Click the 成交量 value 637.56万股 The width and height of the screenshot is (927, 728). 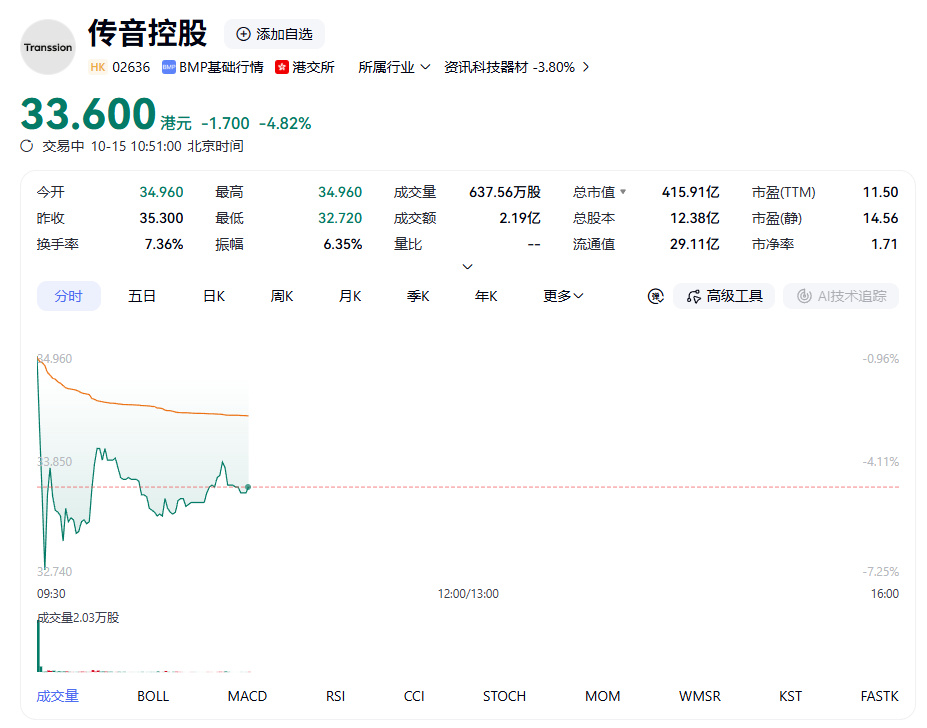[x=505, y=192]
